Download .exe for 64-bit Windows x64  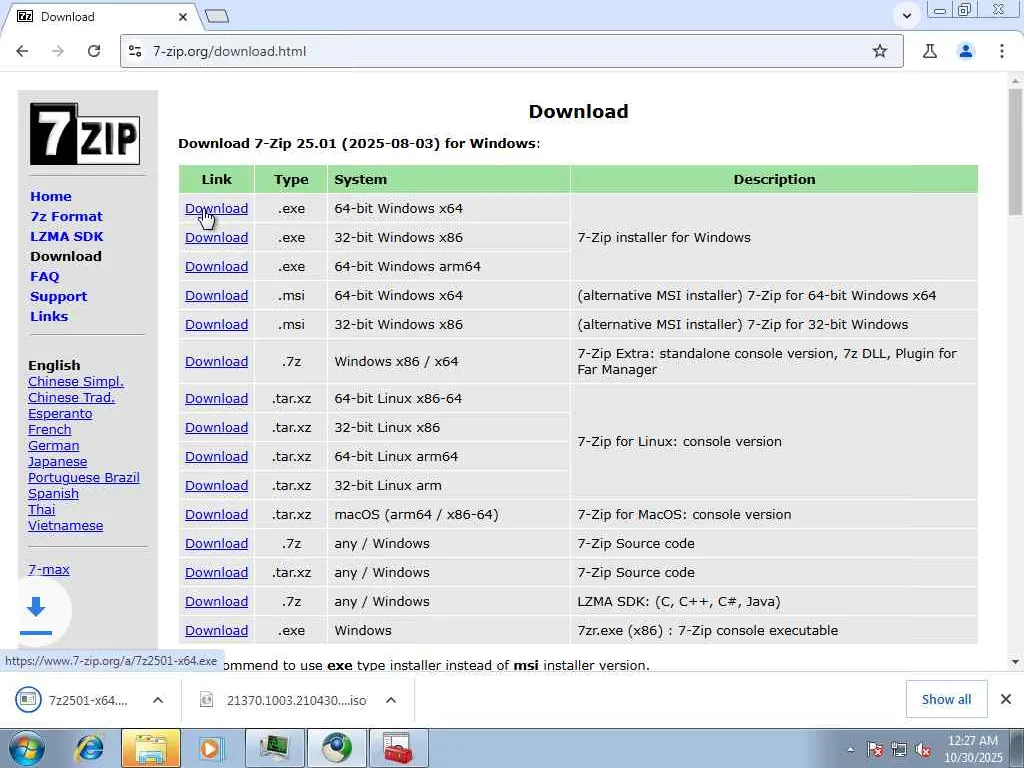(x=216, y=208)
